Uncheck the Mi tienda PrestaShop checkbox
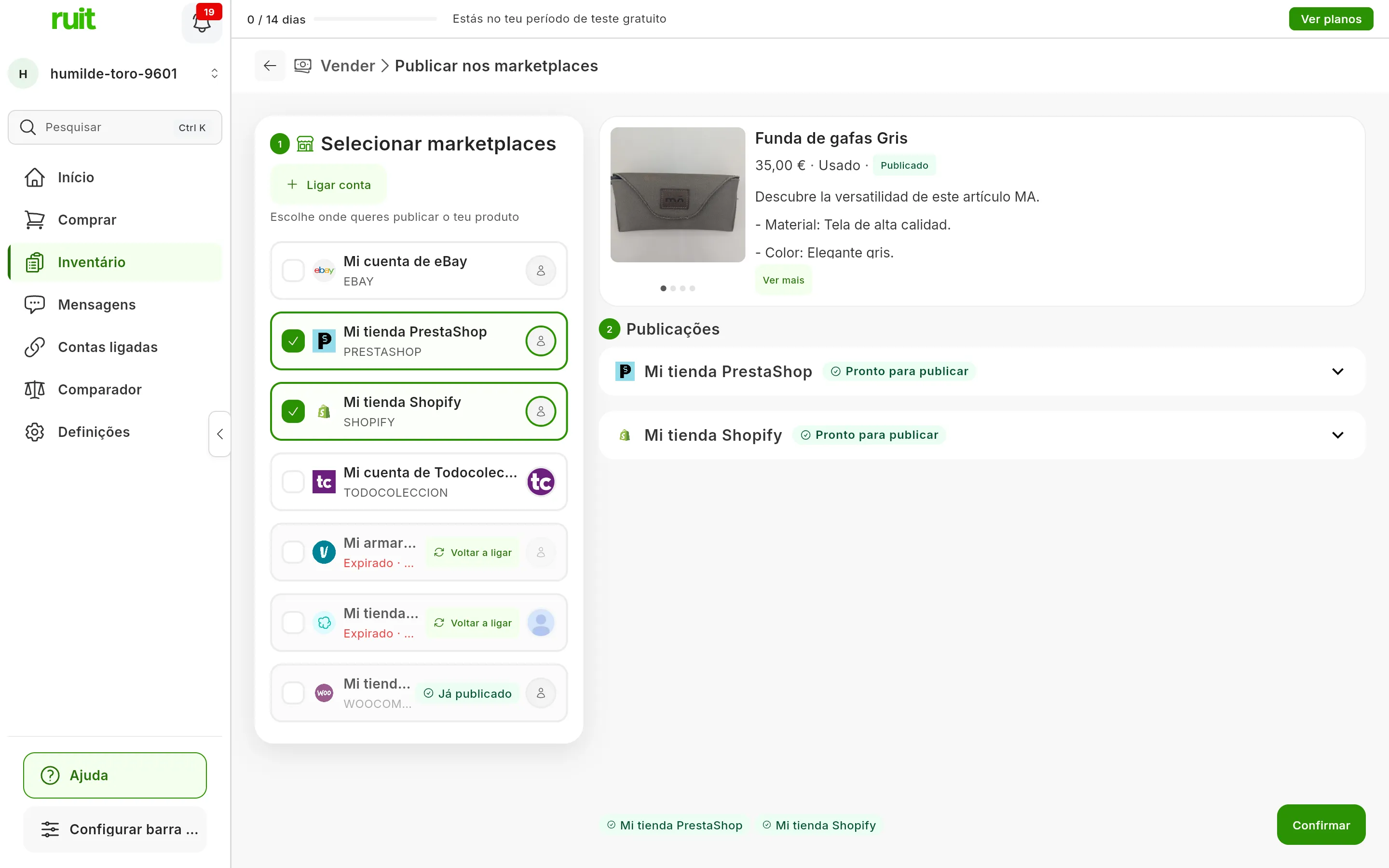The height and width of the screenshot is (868, 1389). click(293, 341)
